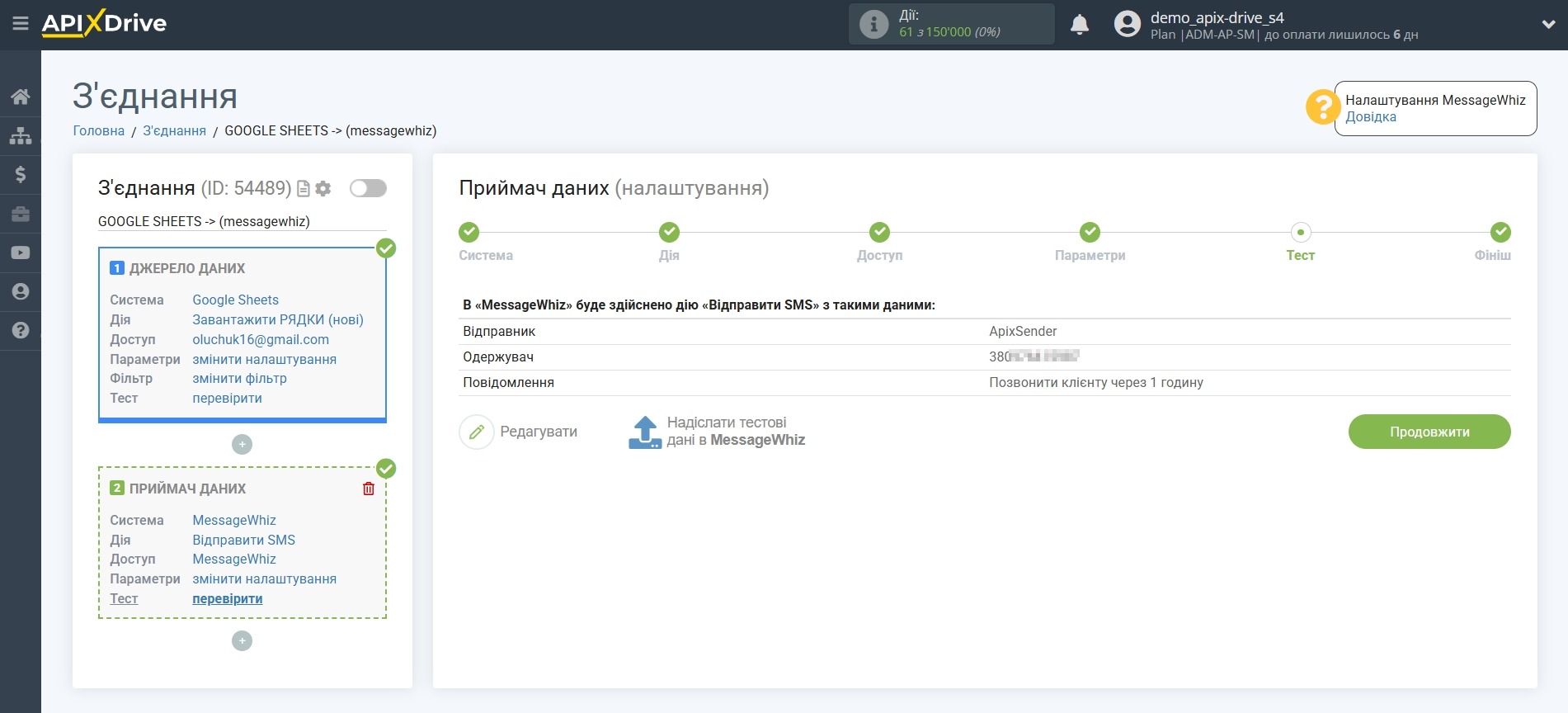
Task: Click змінити фільтр link
Action: point(240,378)
